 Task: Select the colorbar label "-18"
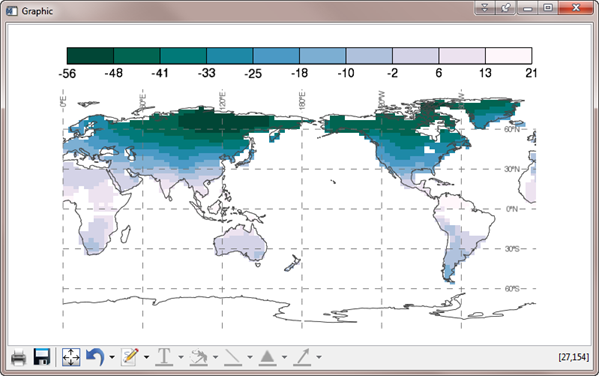pos(299,73)
